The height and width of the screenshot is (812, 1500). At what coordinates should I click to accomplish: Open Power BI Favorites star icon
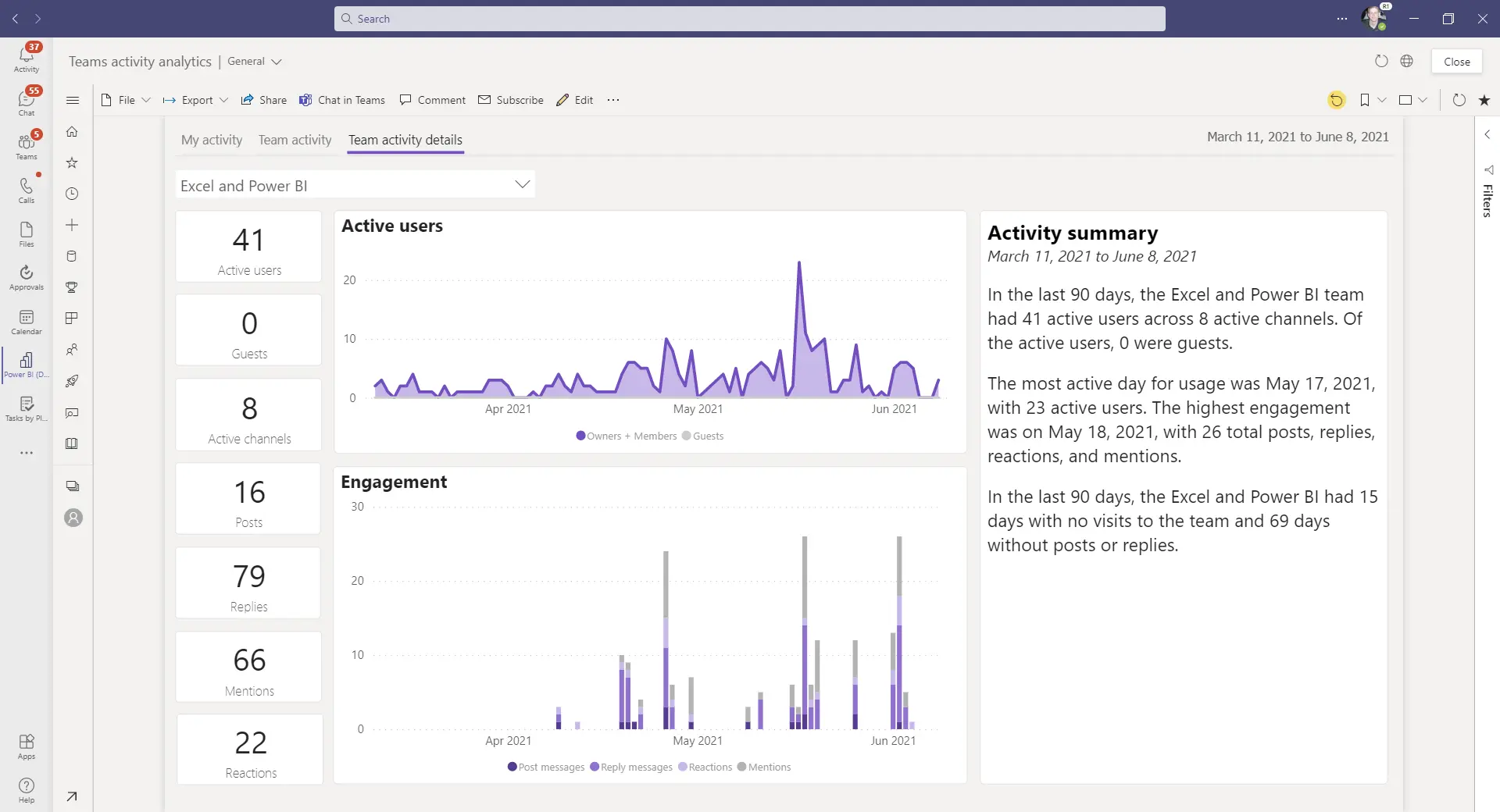72,162
